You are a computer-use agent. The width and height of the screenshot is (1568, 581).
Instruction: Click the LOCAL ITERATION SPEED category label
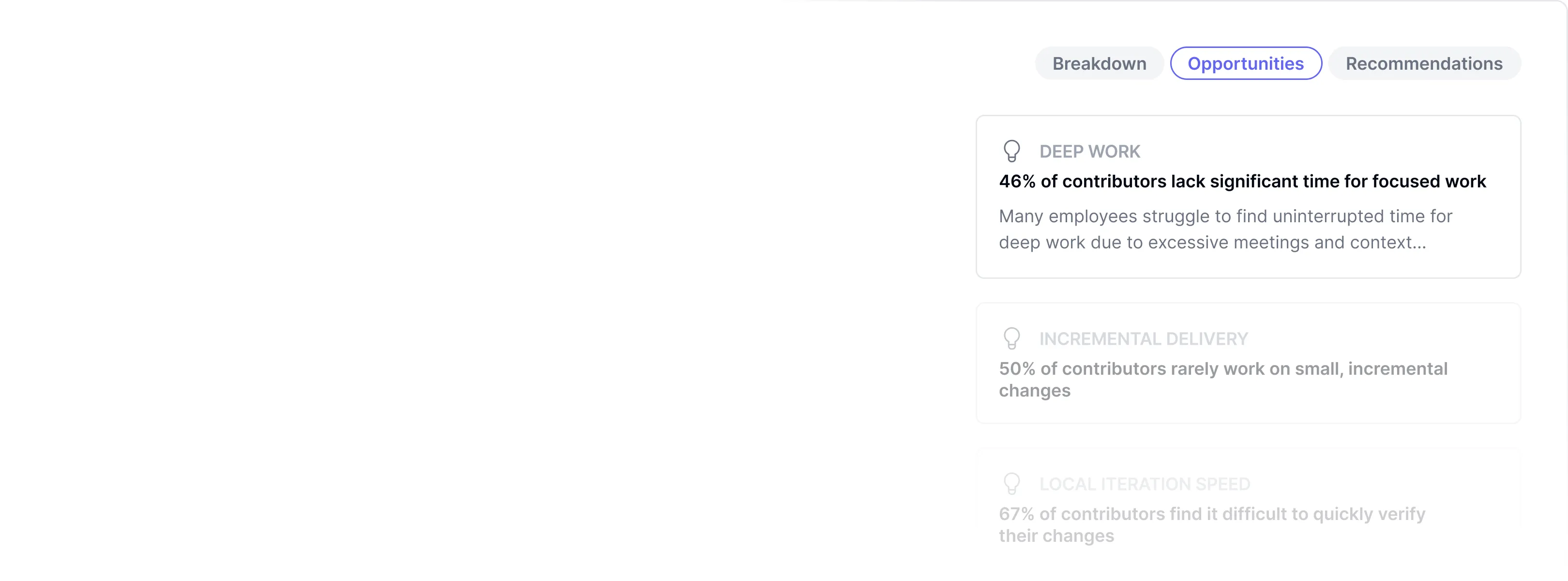pos(1145,485)
